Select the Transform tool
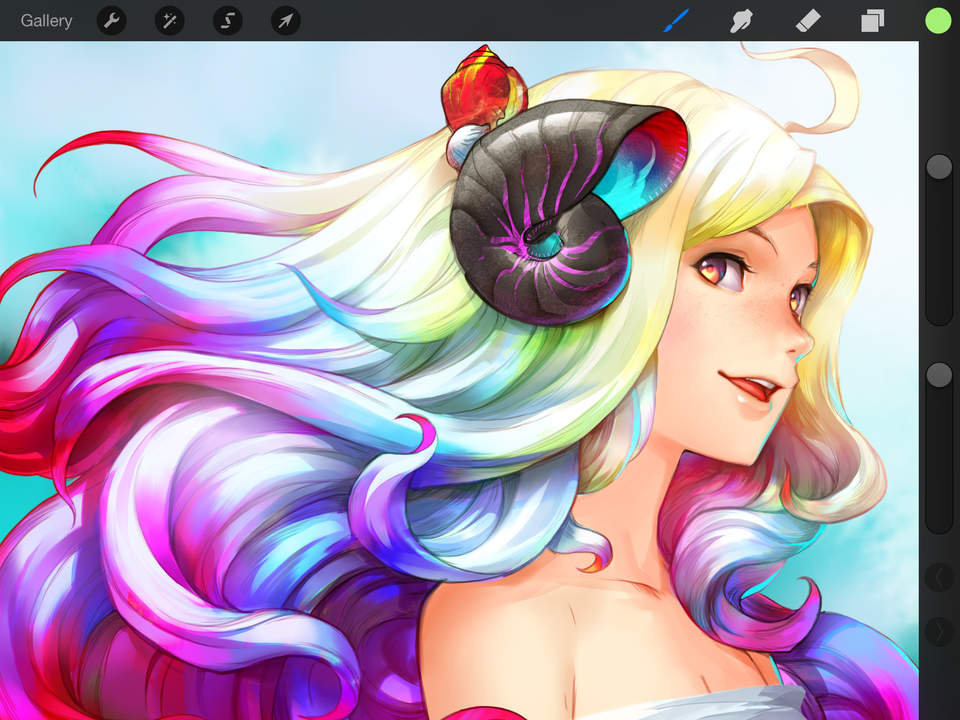 tap(285, 20)
